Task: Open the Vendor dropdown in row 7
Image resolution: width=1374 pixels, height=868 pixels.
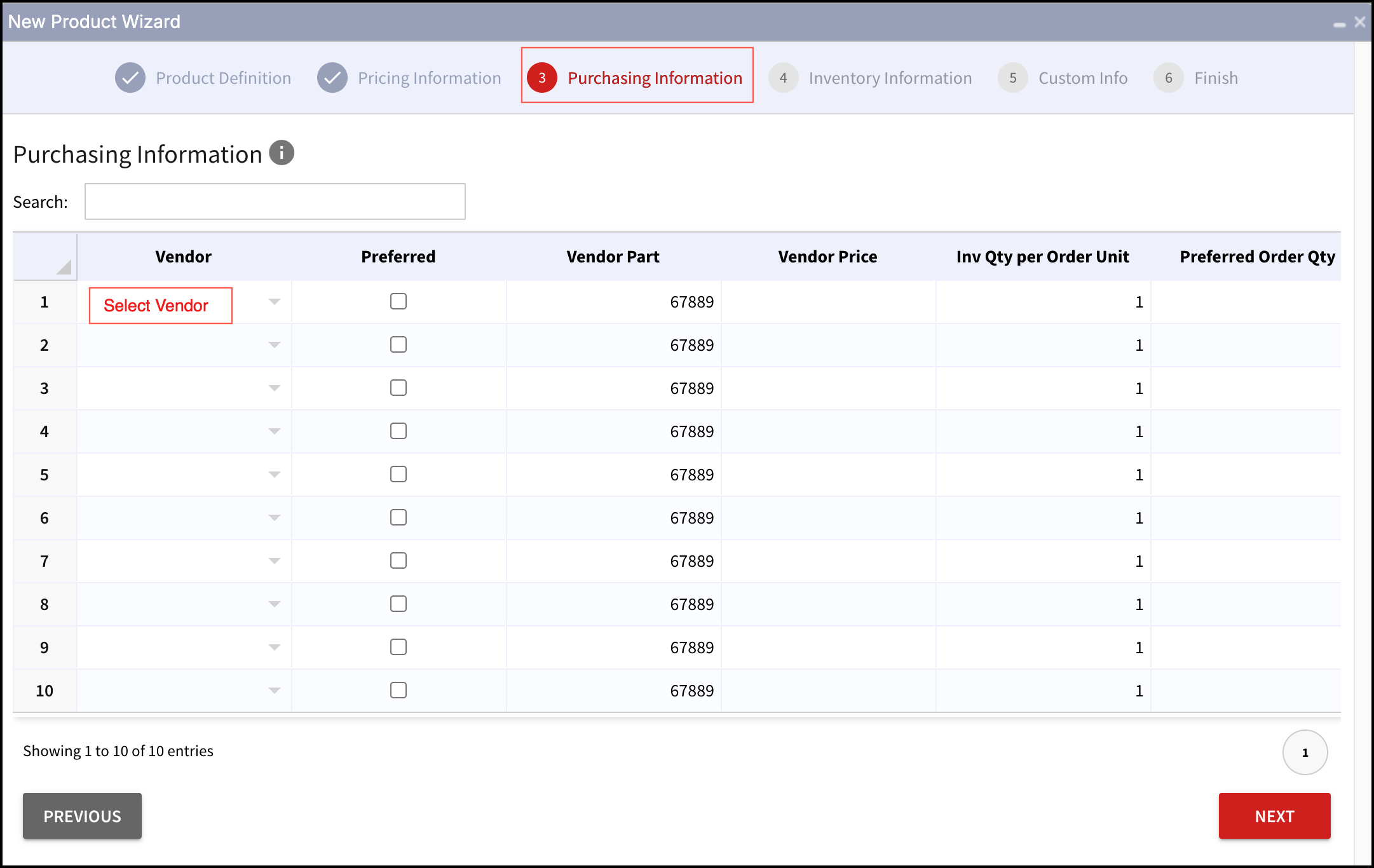Action: coord(275,561)
